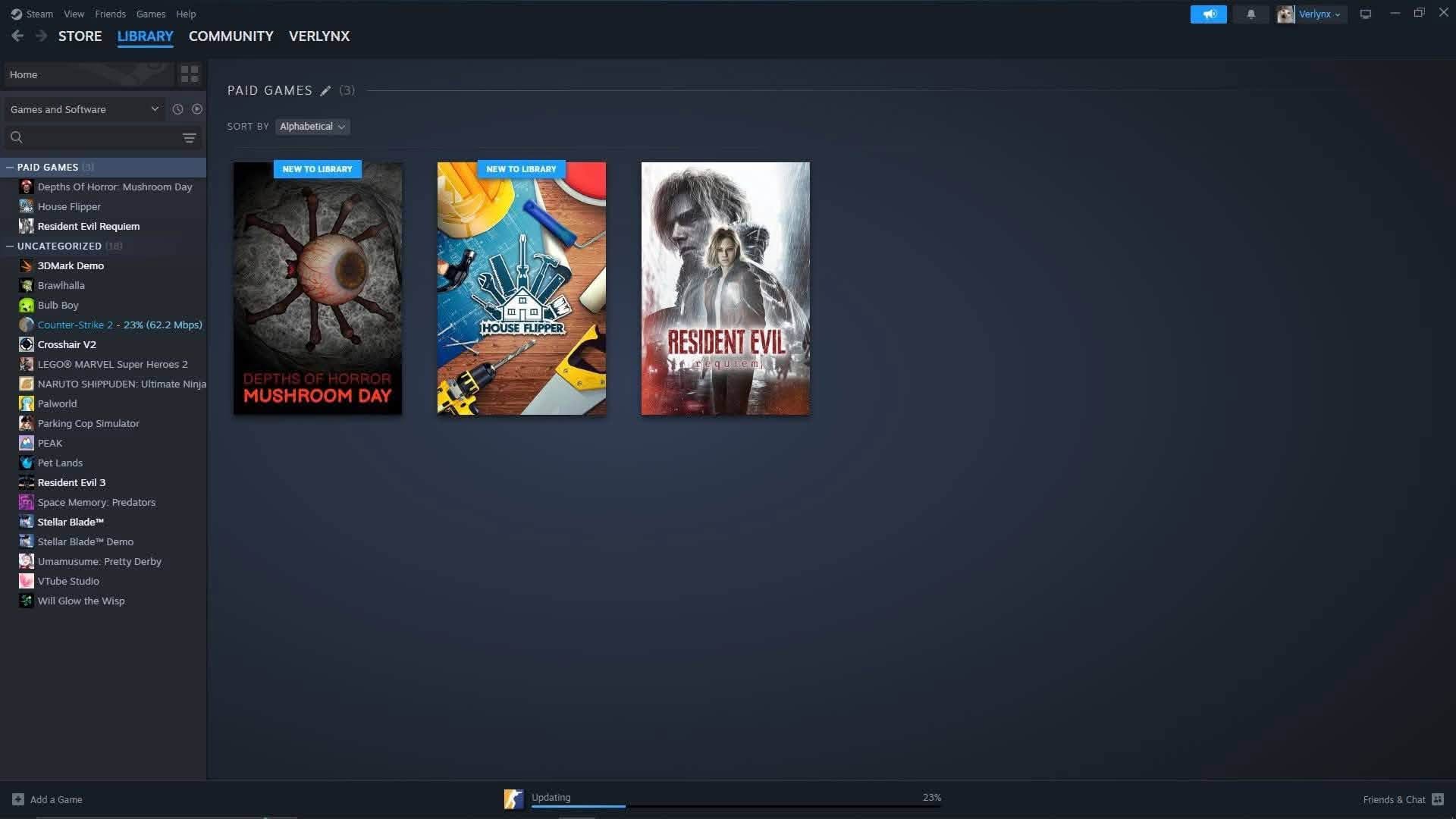The image size is (1456, 819).
Task: Click the forward navigation arrow
Action: [x=42, y=36]
